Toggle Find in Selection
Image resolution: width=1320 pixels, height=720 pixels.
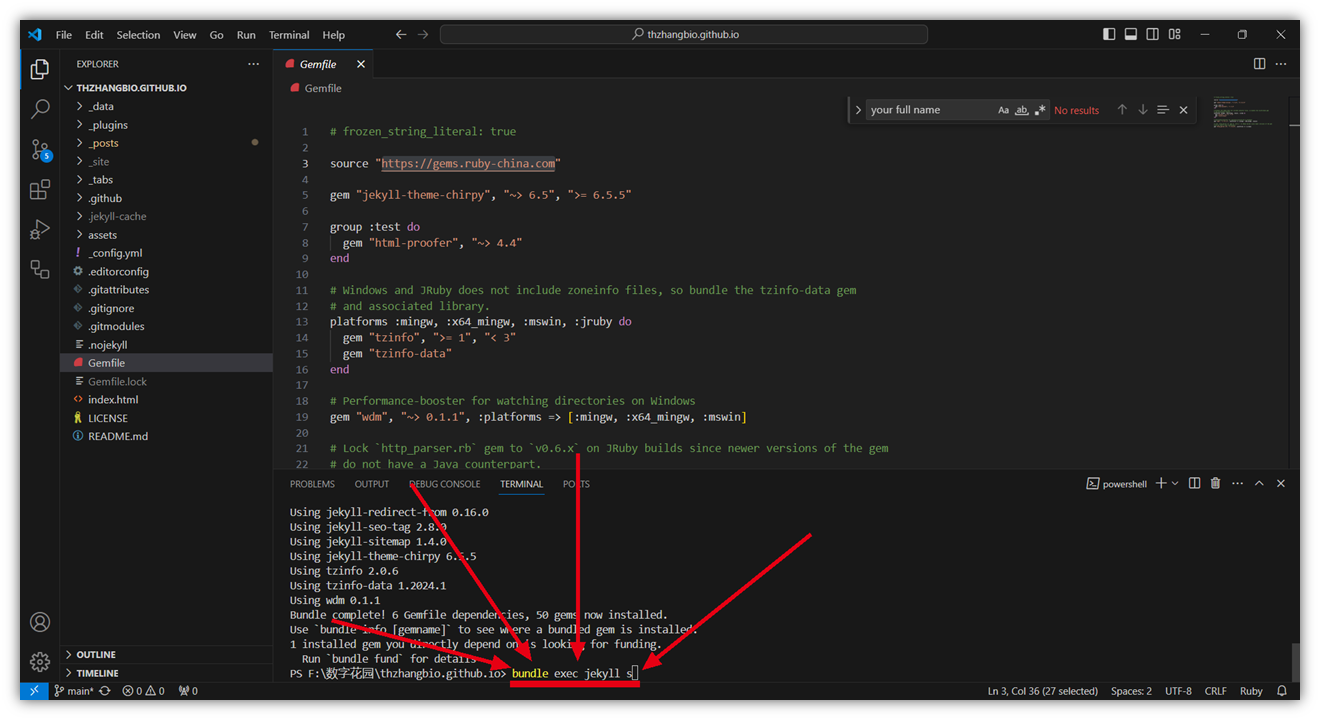point(1163,110)
